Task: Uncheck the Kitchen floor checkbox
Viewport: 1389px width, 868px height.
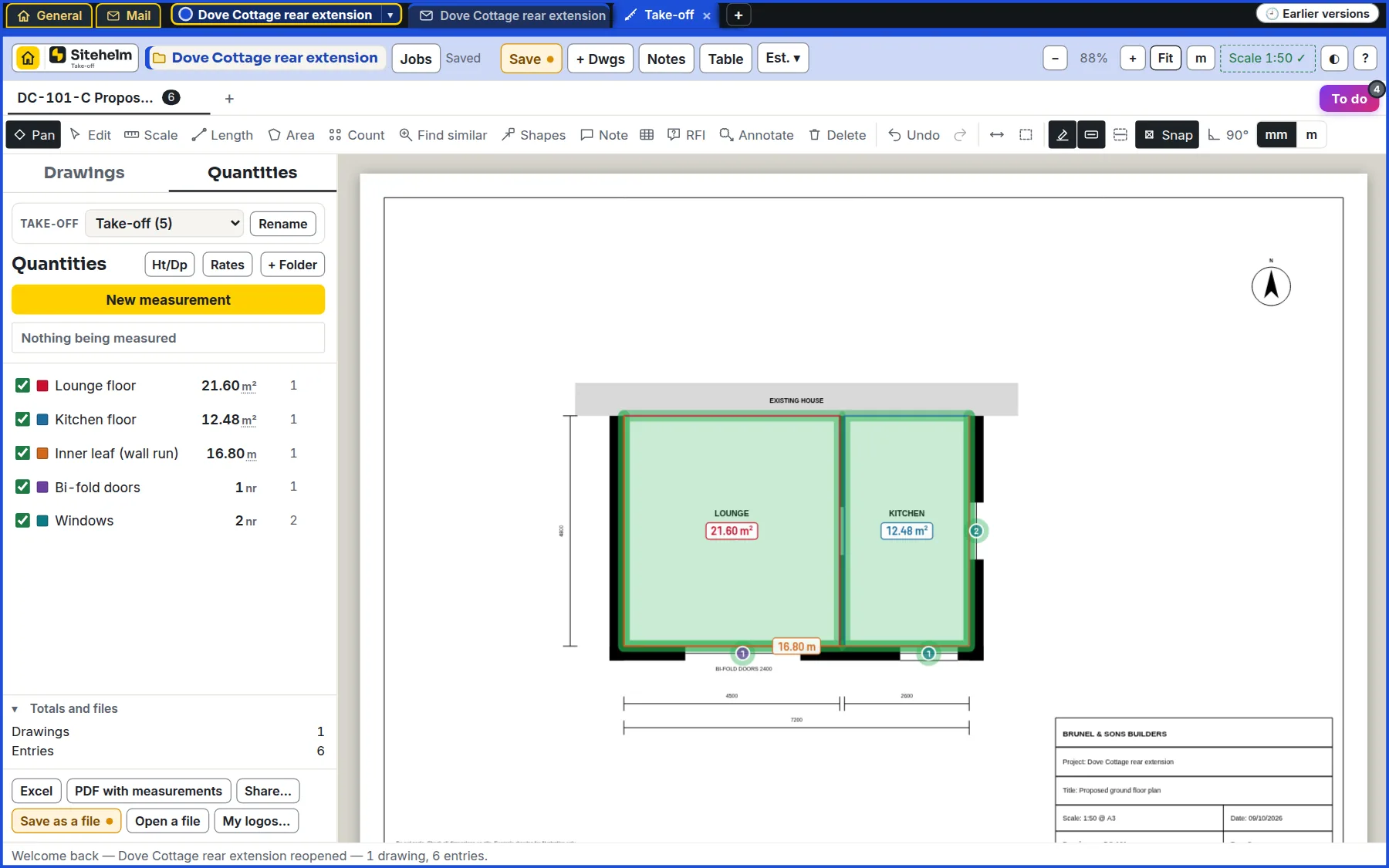Action: (x=22, y=420)
